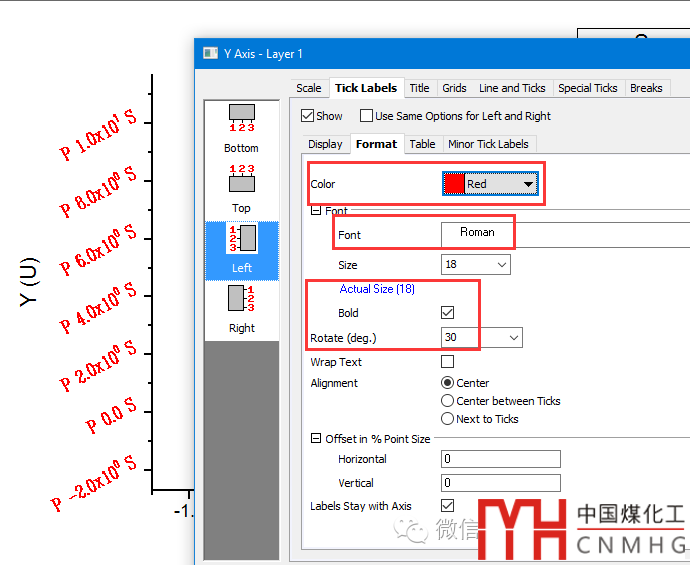Select Center between Ticks alignment
This screenshot has height=565, width=690.
[x=447, y=400]
